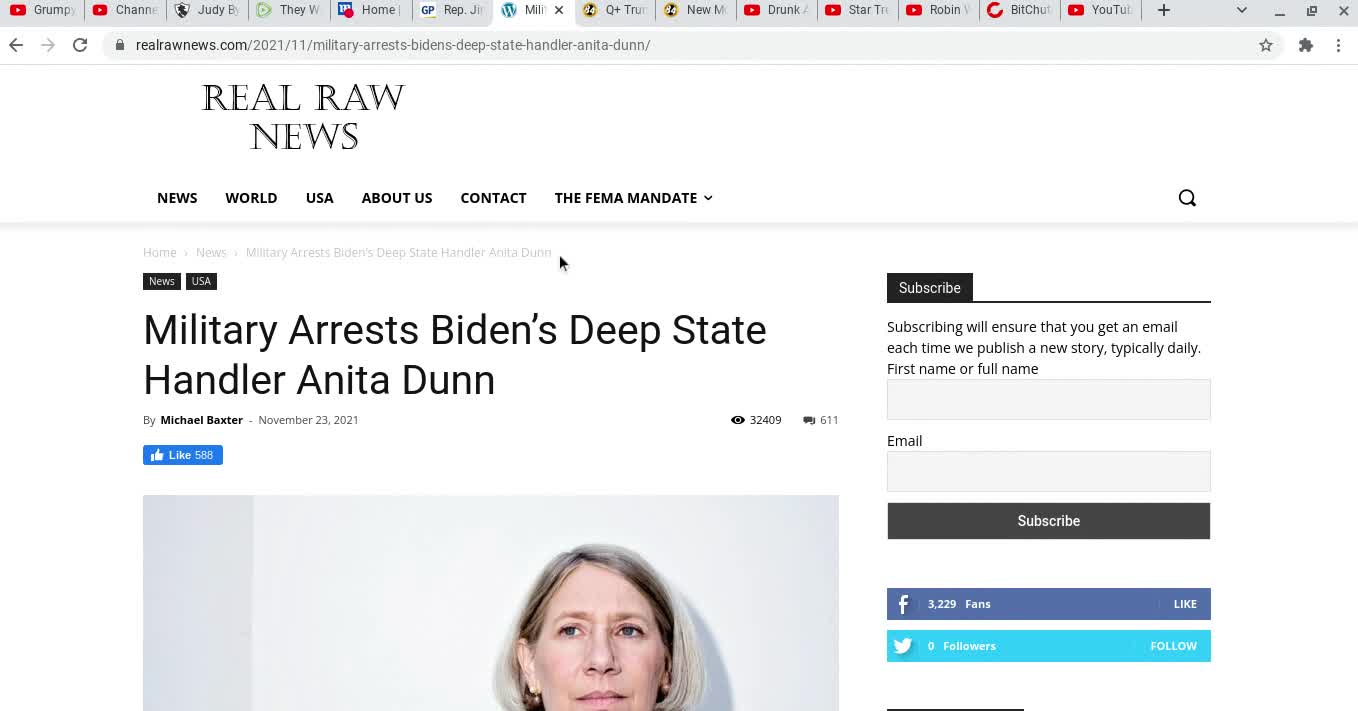Open the browser extensions puzzle icon

coord(1306,45)
